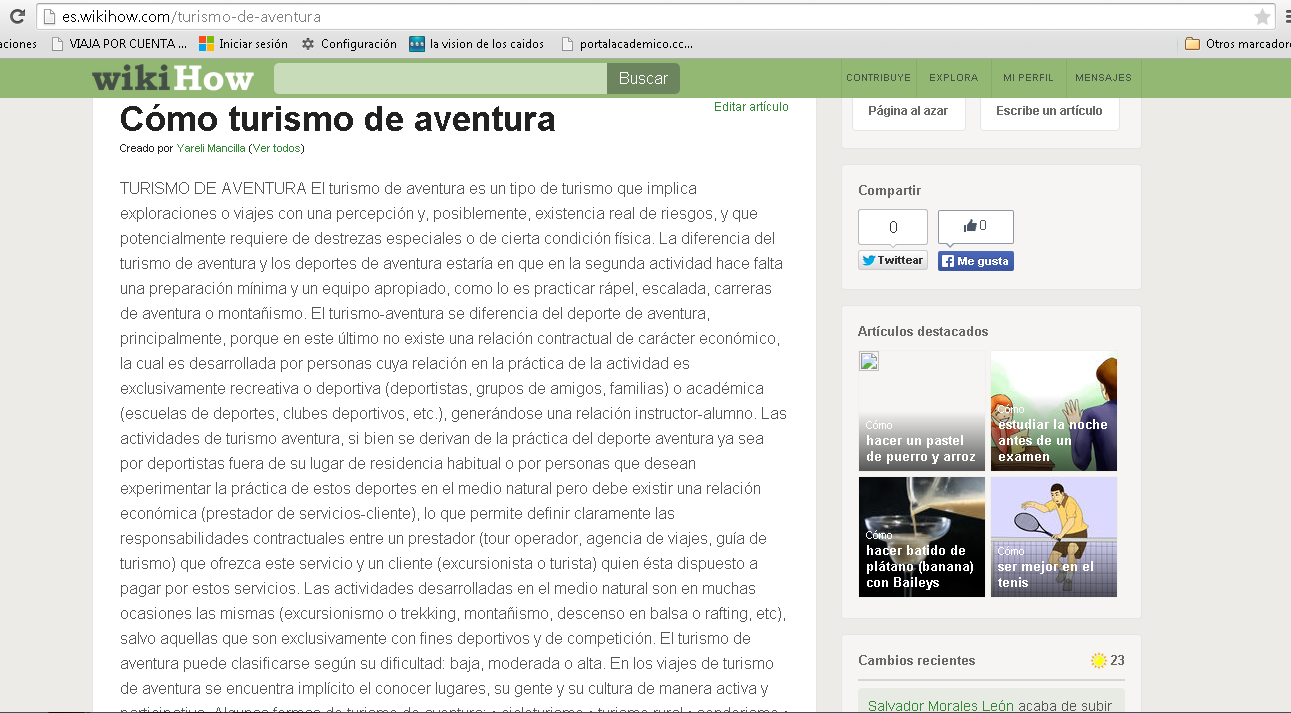The image size is (1291, 713).
Task: Click the browser address bar URL
Action: click(x=192, y=17)
